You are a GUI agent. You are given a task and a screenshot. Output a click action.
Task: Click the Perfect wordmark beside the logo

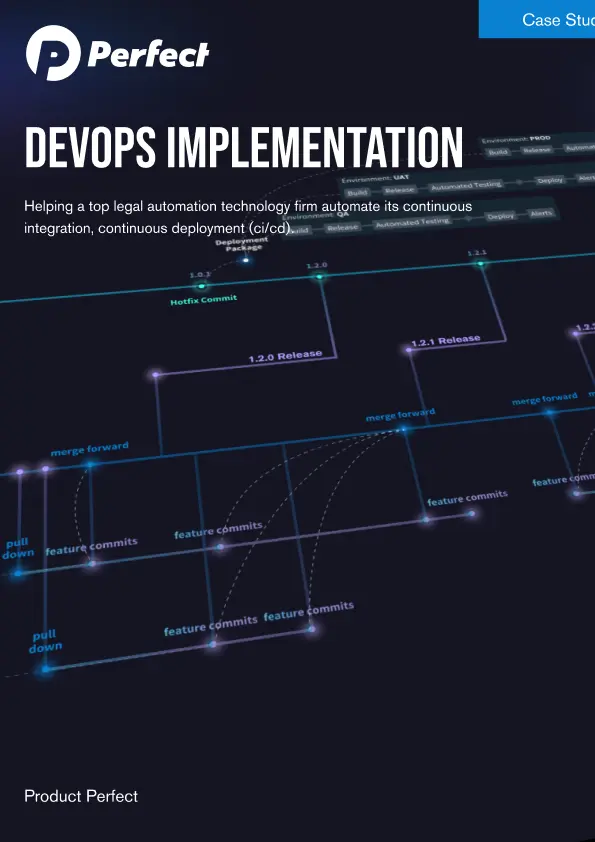[x=148, y=54]
